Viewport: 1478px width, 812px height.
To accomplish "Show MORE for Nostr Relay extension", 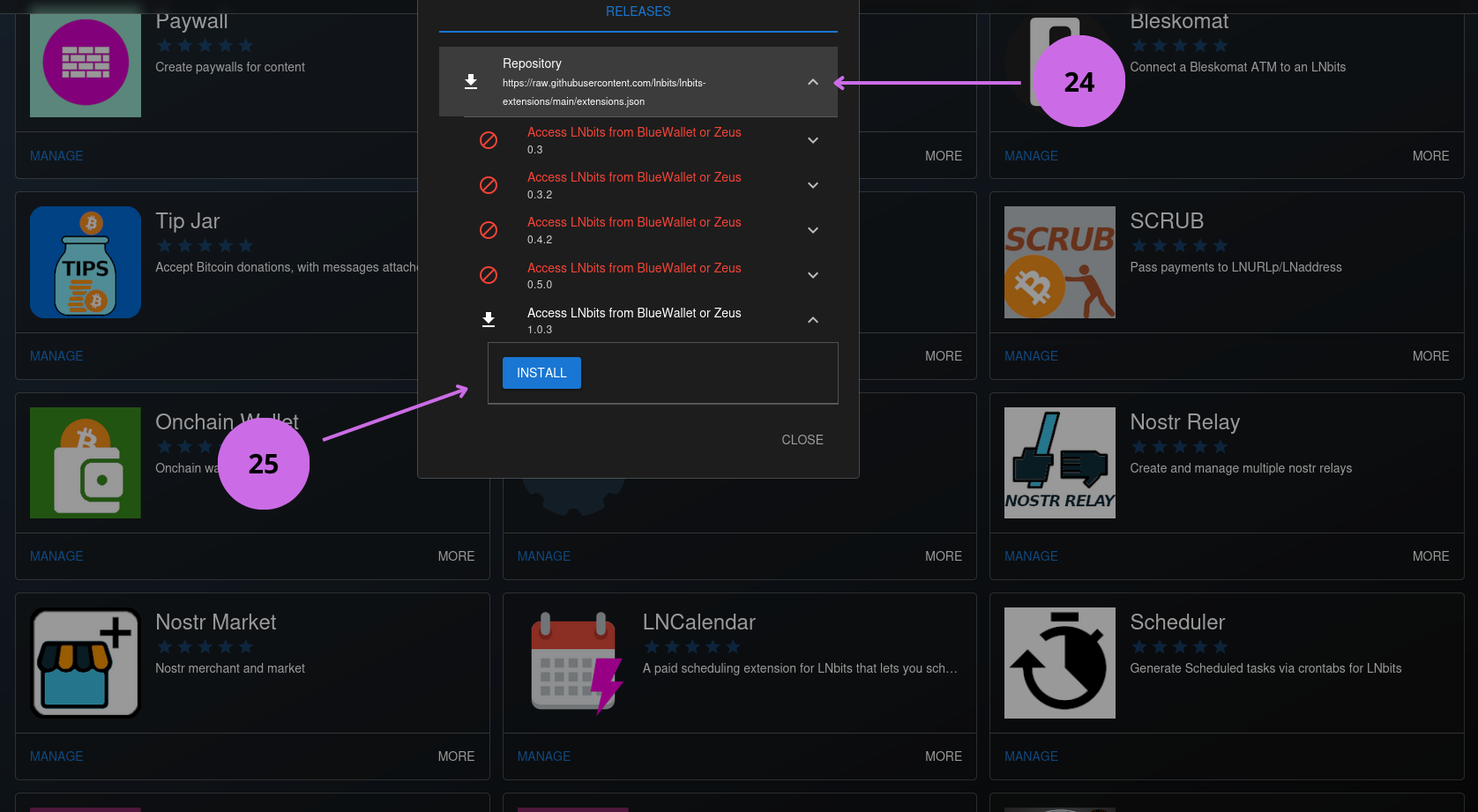I will click(x=1430, y=556).
